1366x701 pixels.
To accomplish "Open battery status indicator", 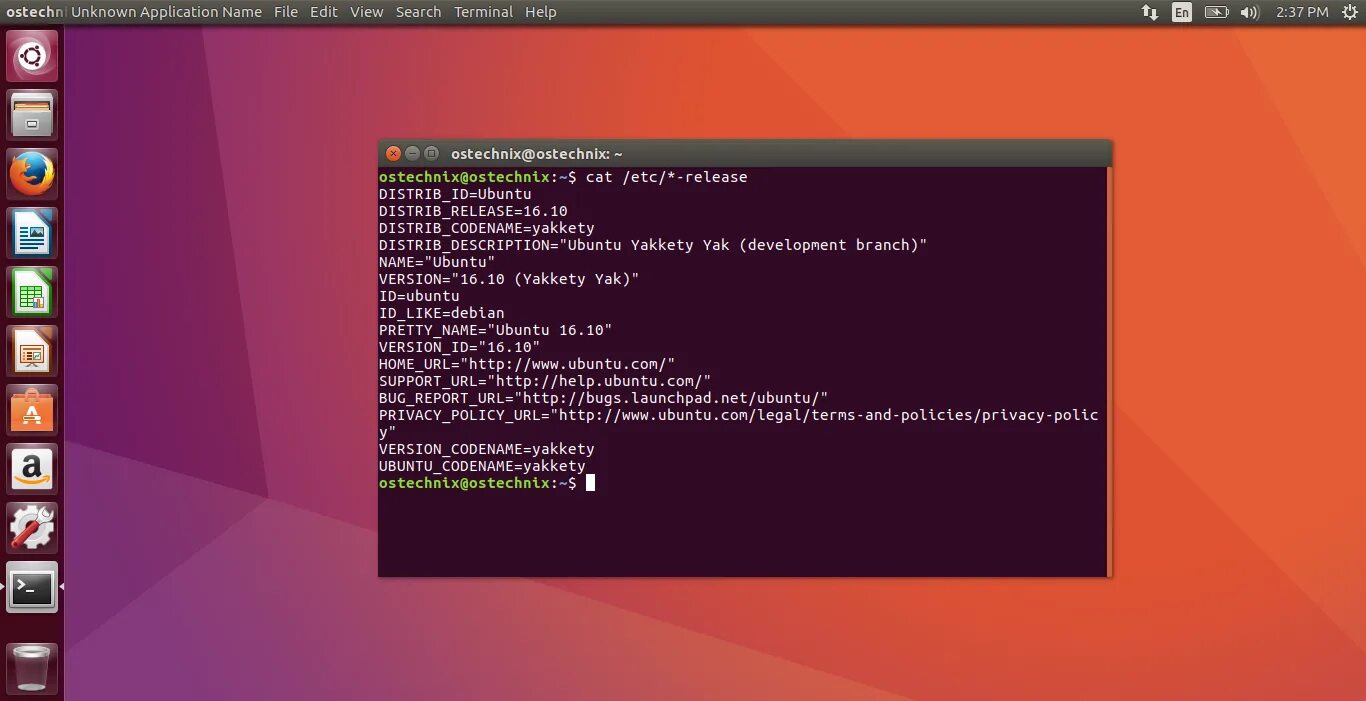I will 1216,12.
